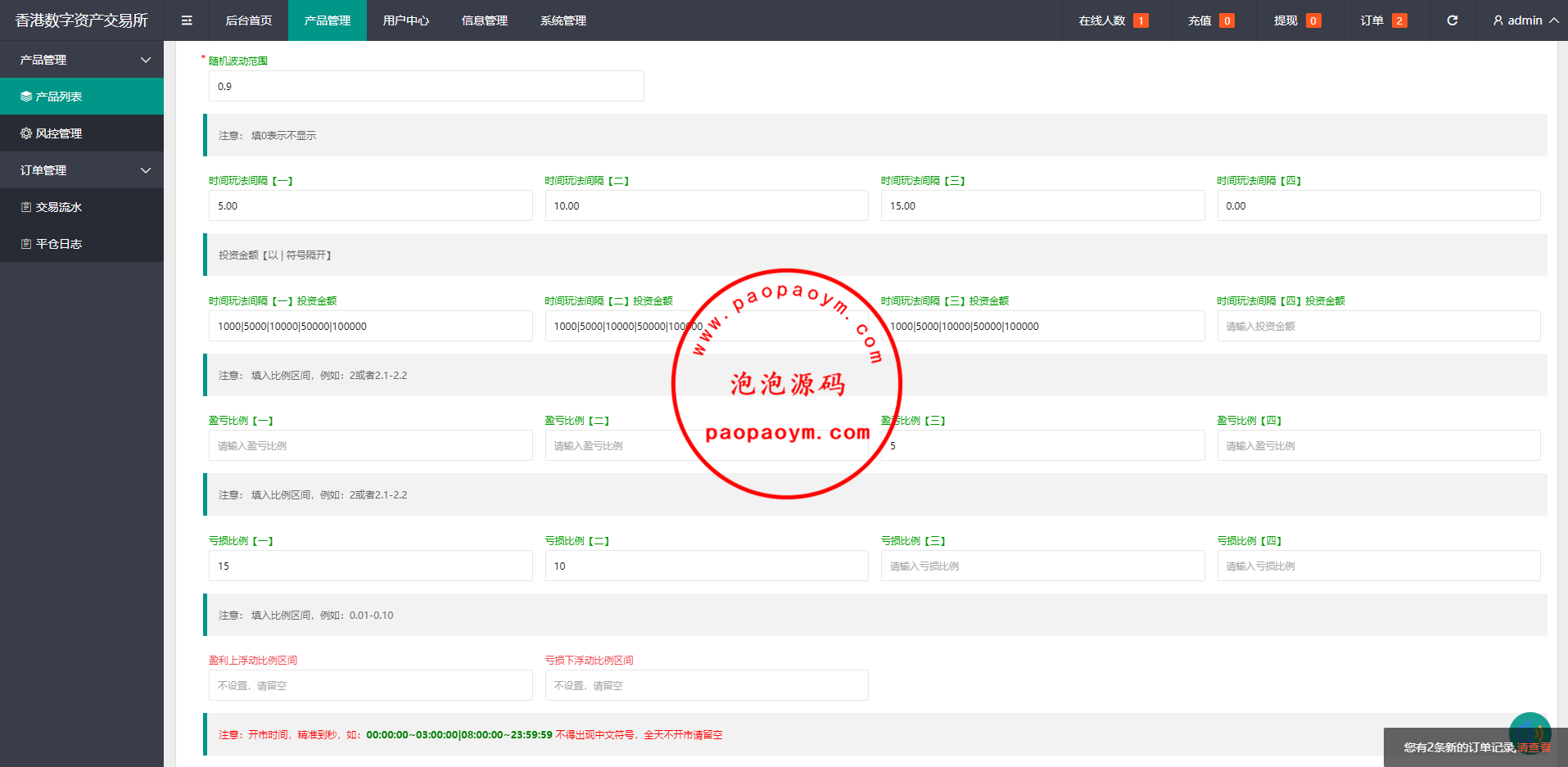Click the 随机波动范围 input field
The height and width of the screenshot is (767, 1568).
coord(426,86)
